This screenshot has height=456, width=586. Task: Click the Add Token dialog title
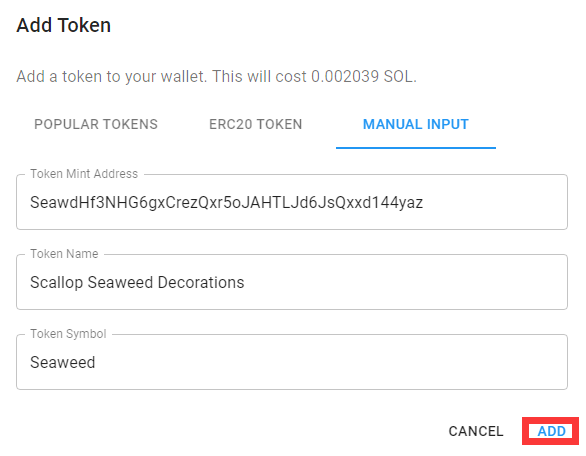pos(64,25)
